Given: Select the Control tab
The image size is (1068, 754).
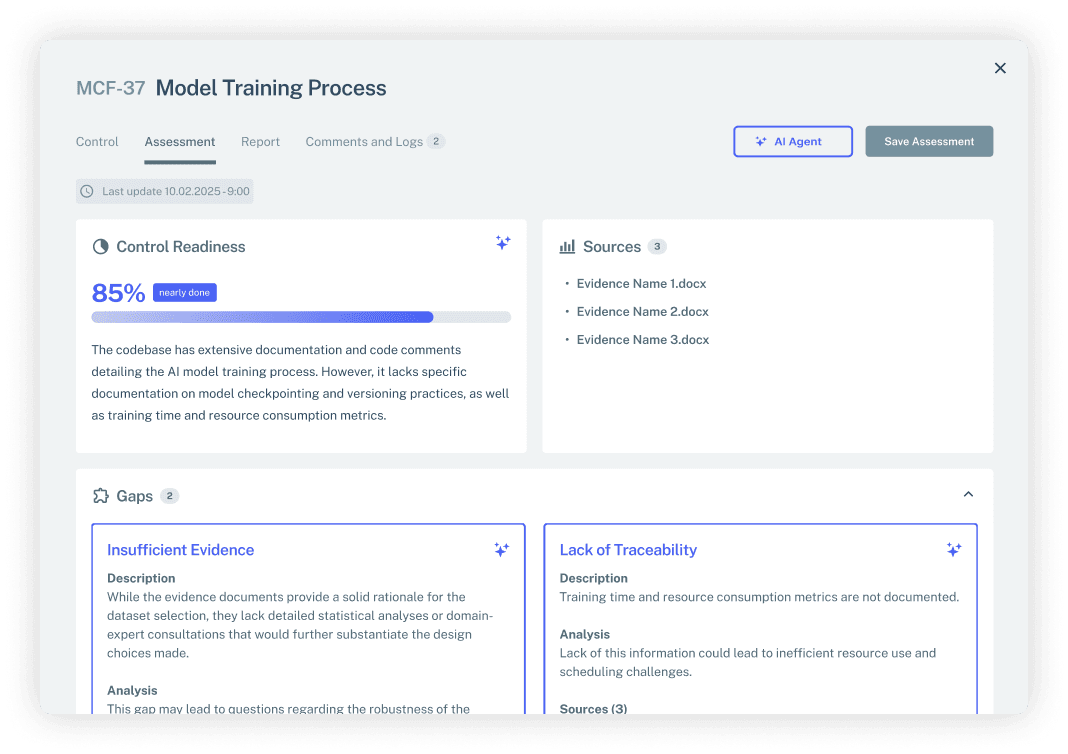Looking at the screenshot, I should coord(97,141).
